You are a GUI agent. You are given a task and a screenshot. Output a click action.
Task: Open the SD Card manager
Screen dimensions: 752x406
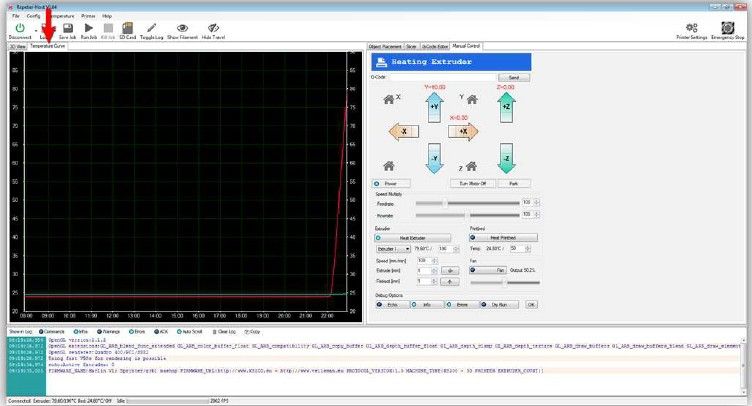tap(127, 28)
